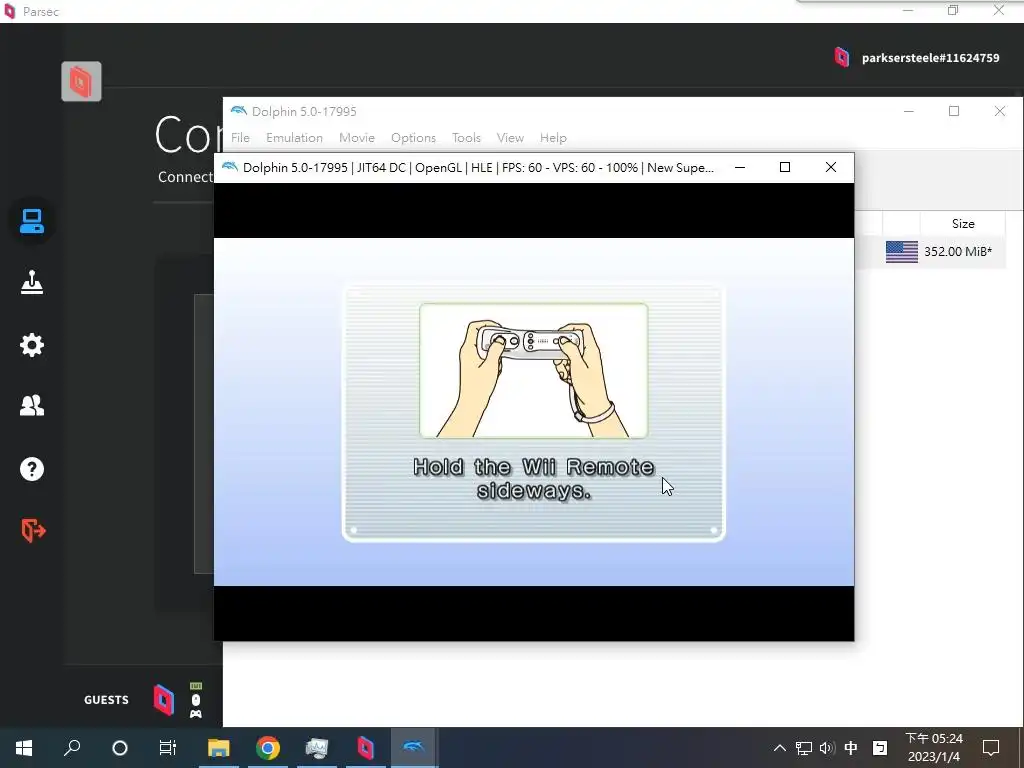Open Dolphin Options menu
The image size is (1024, 768).
point(413,138)
